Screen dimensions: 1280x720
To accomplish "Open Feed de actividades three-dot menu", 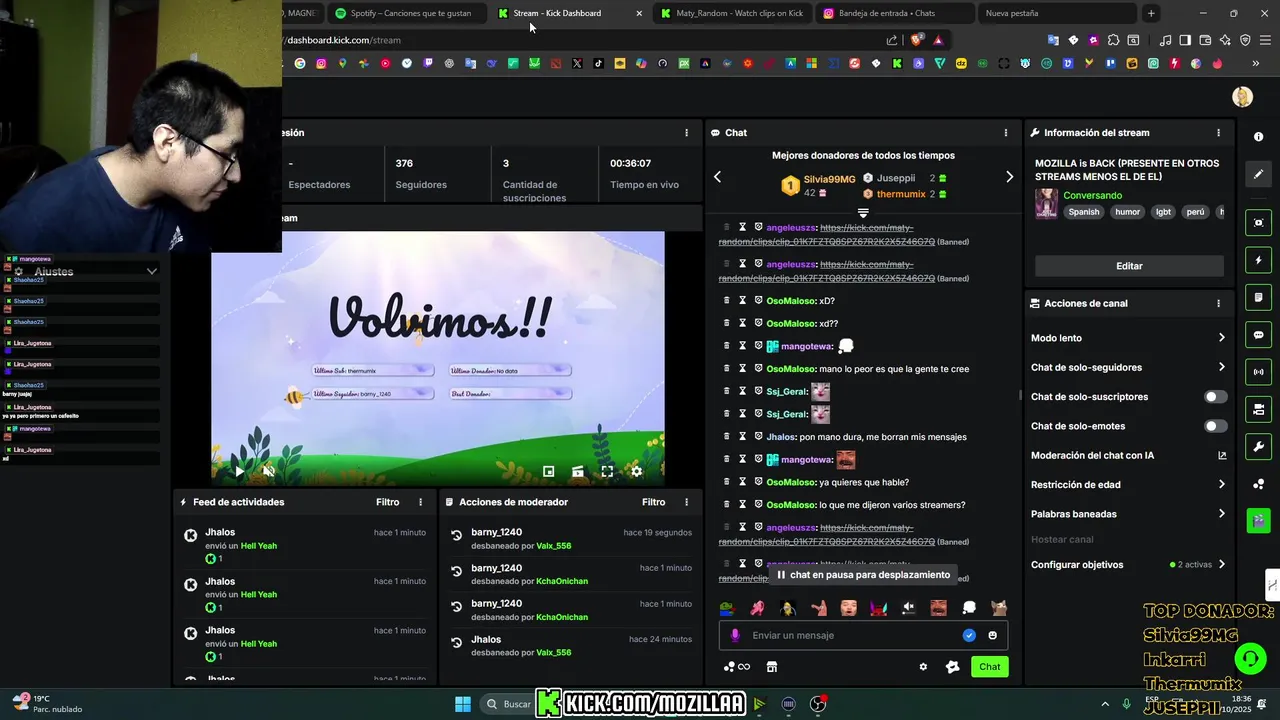I will pyautogui.click(x=420, y=502).
